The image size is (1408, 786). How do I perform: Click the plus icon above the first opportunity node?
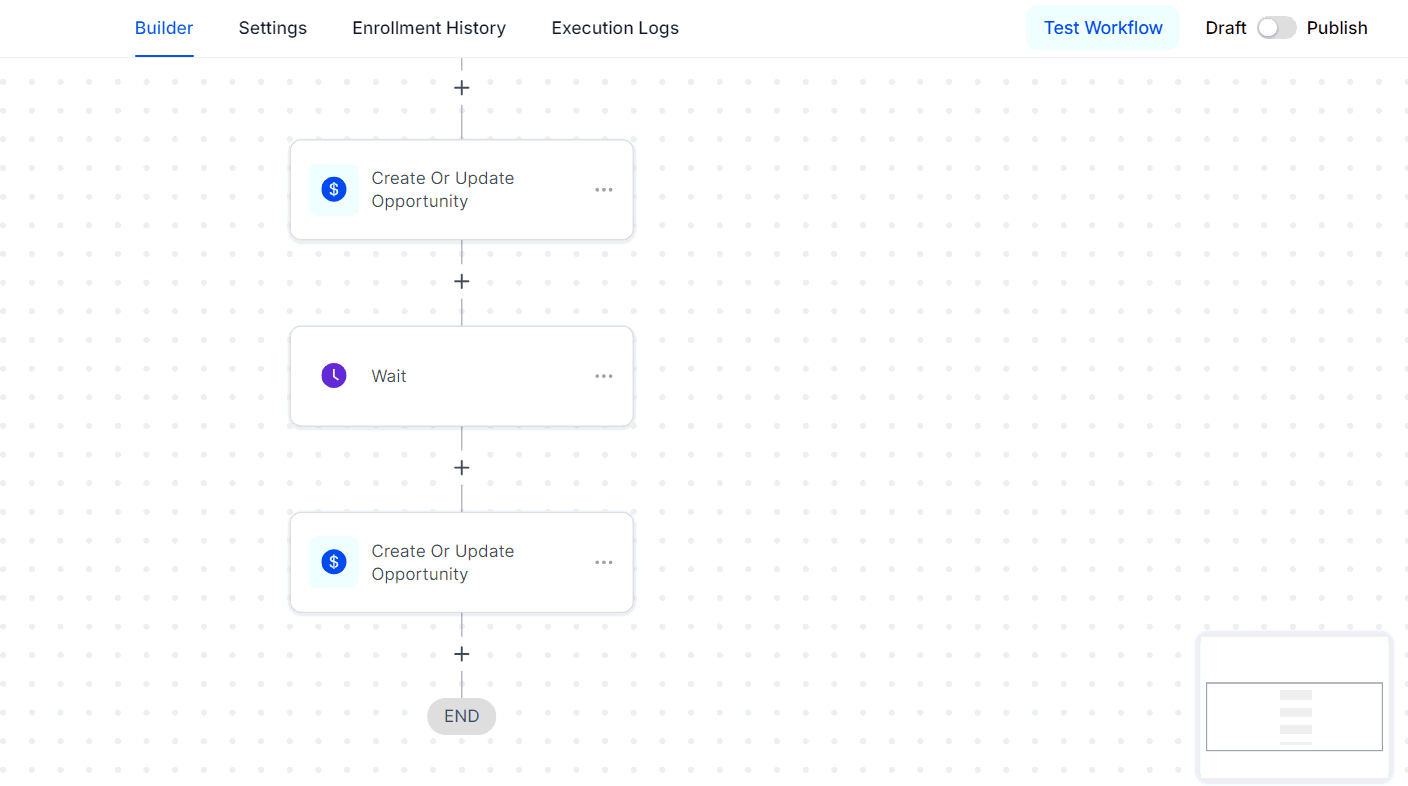pyautogui.click(x=461, y=87)
